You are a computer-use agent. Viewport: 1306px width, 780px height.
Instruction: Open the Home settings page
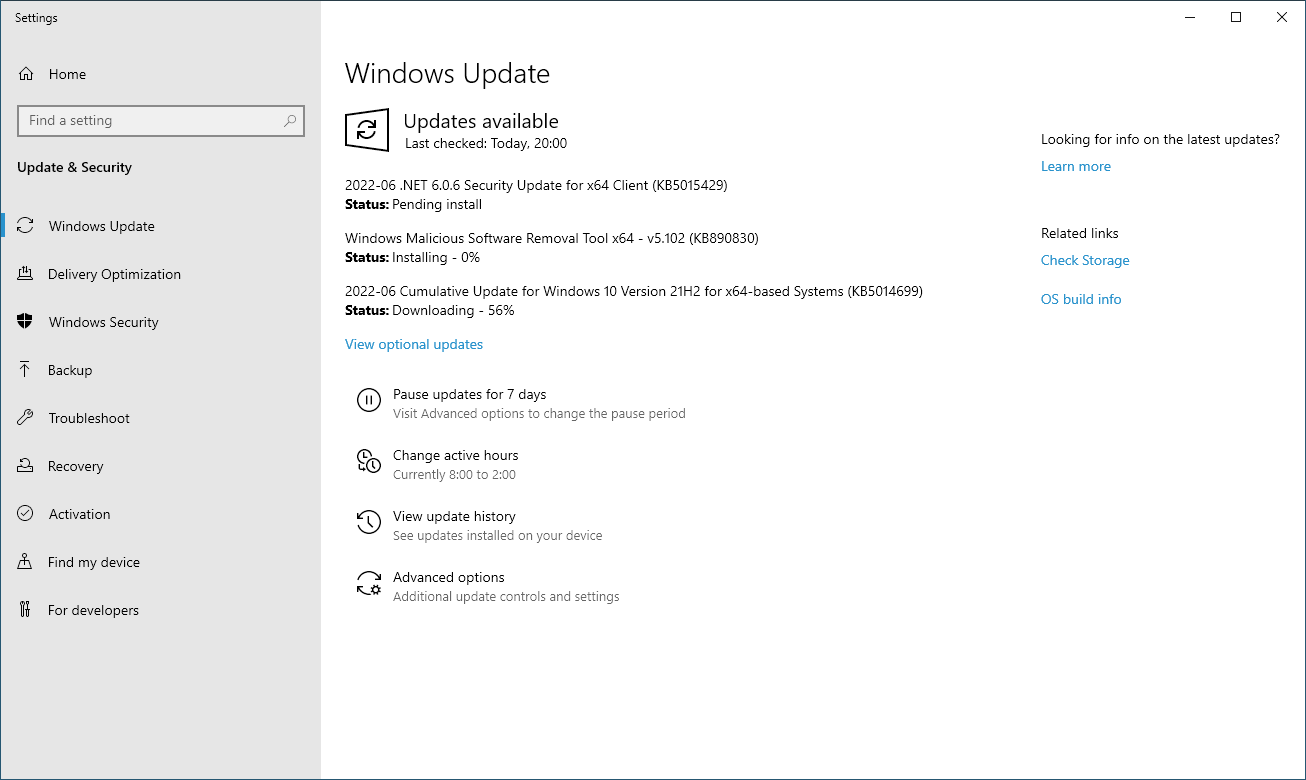(160, 74)
